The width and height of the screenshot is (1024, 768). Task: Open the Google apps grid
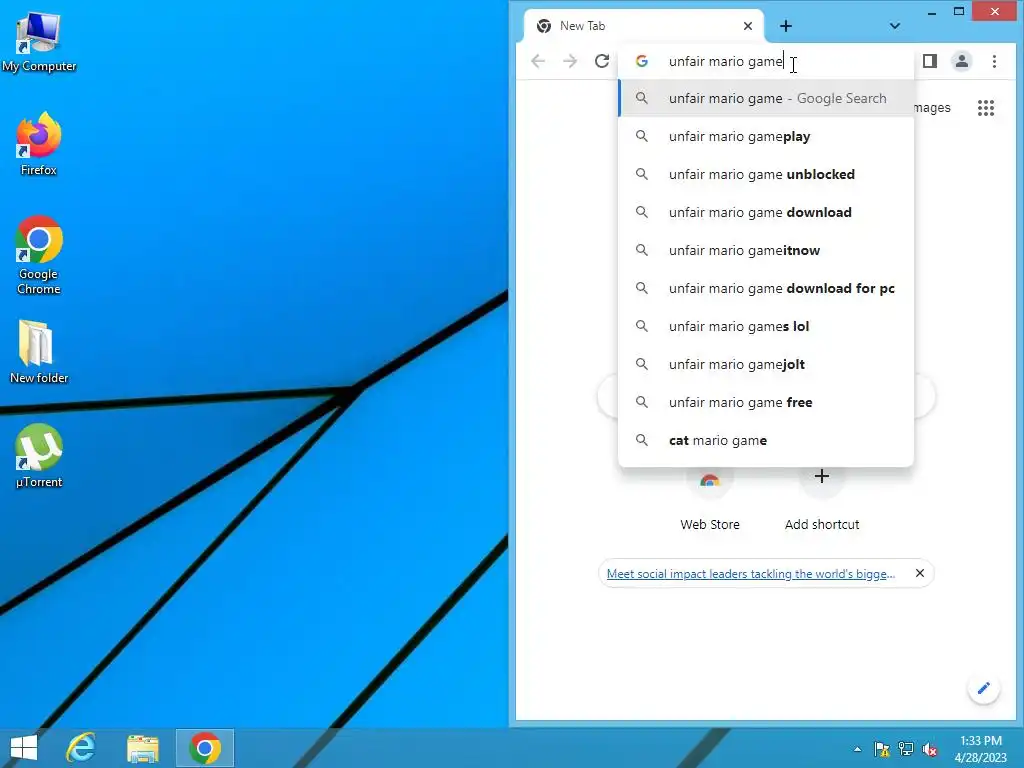click(x=986, y=108)
